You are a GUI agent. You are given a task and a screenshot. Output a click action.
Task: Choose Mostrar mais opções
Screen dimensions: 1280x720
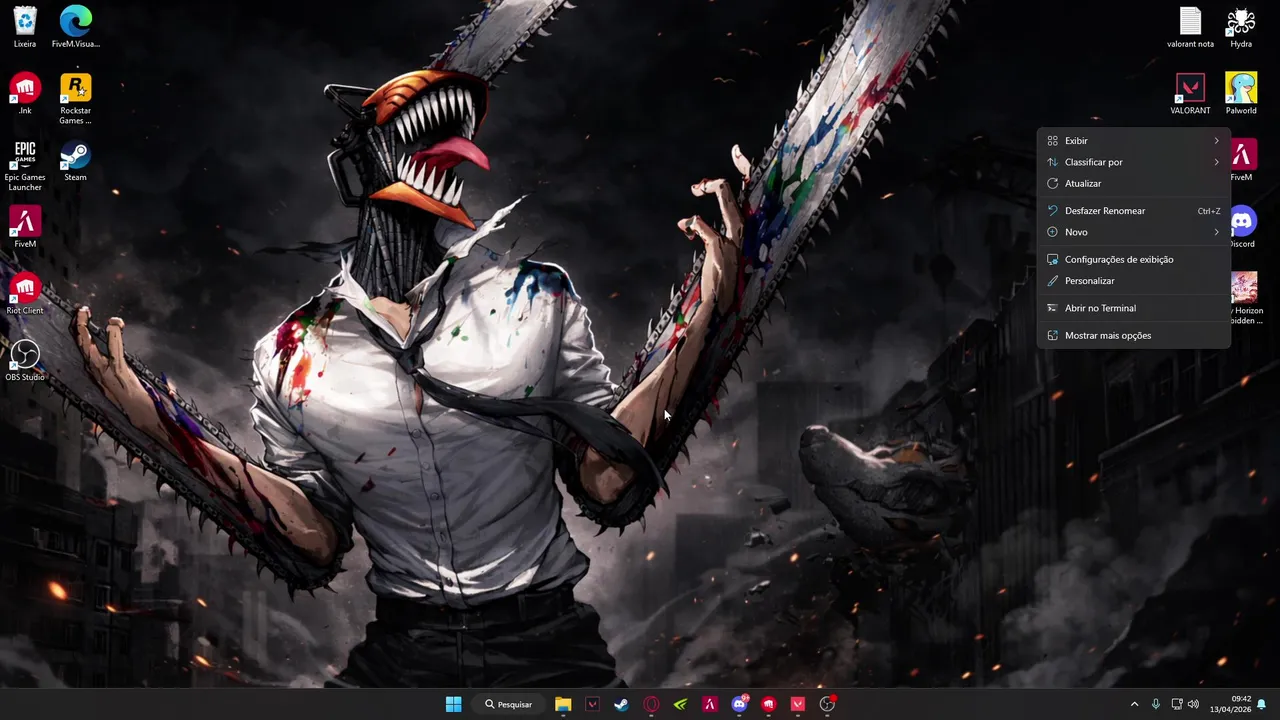tap(1133, 336)
